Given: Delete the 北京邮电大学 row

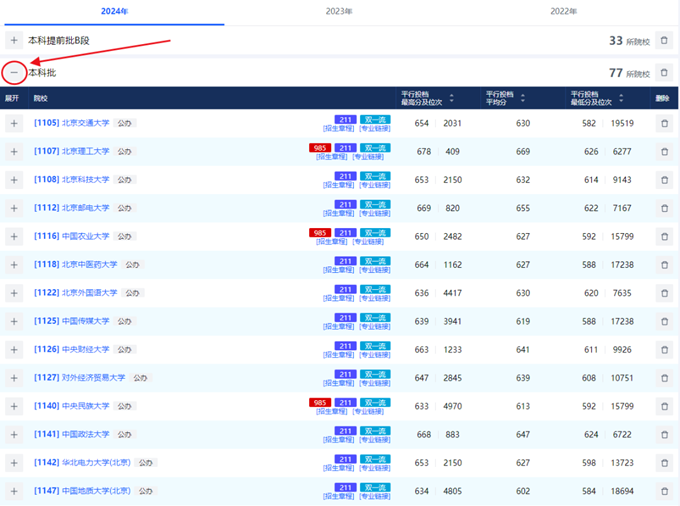Looking at the screenshot, I should coord(664,208).
